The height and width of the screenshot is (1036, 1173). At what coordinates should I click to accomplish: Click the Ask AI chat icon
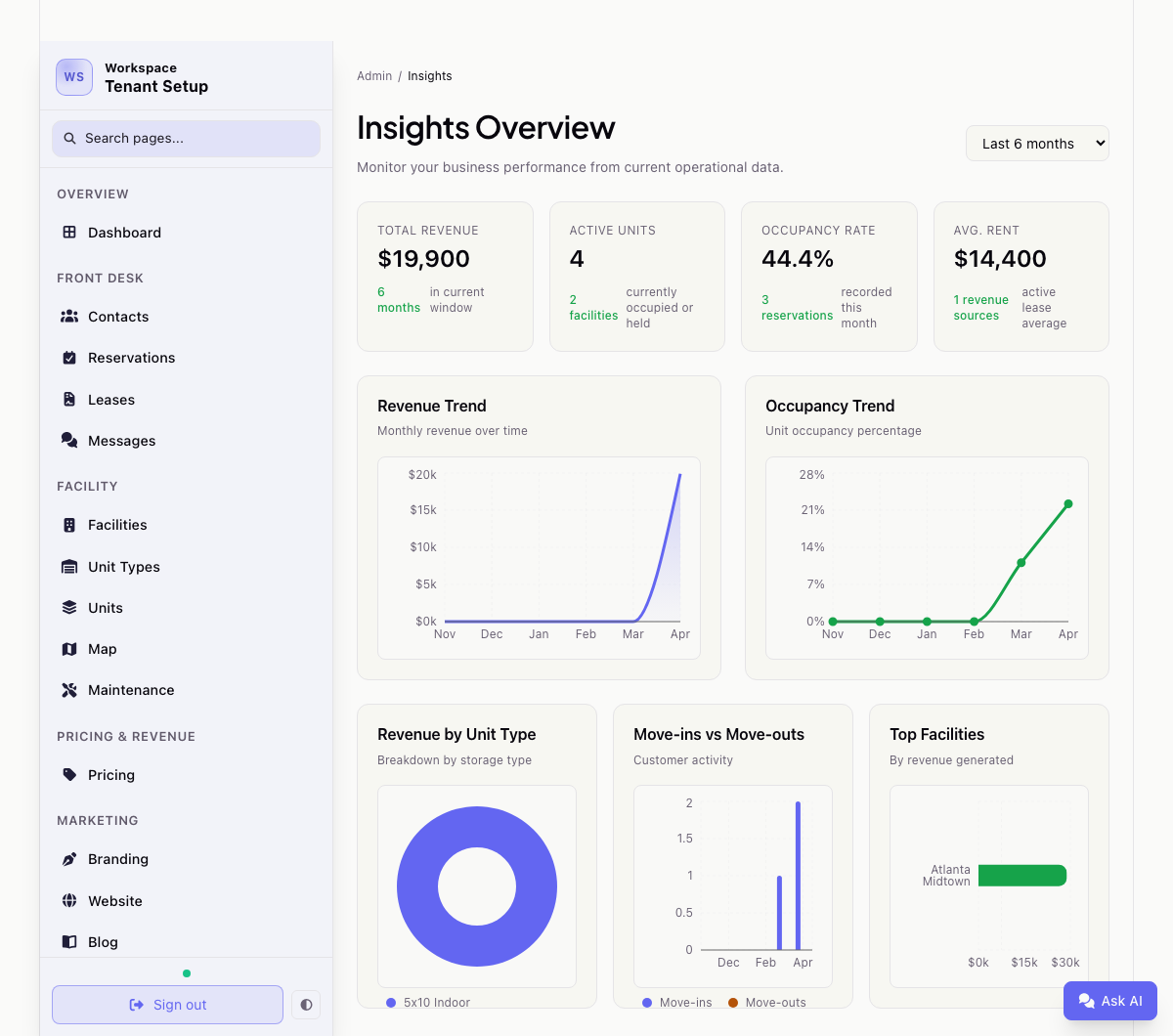click(1086, 1001)
